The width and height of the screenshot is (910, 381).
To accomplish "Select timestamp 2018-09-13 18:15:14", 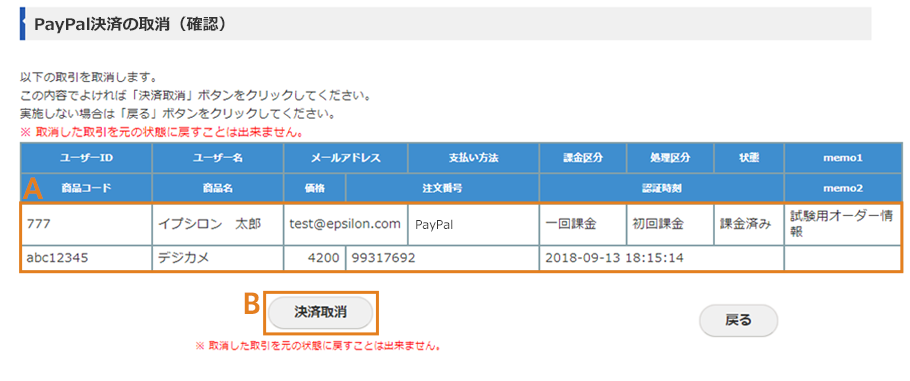I will [x=662, y=258].
